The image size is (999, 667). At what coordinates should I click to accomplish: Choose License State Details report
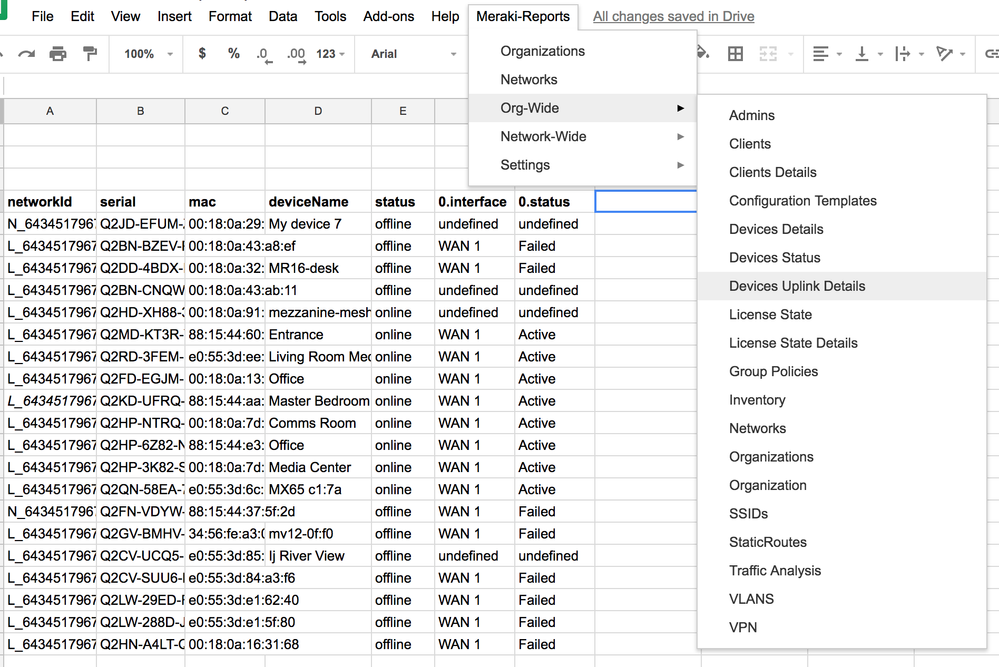click(x=842, y=343)
